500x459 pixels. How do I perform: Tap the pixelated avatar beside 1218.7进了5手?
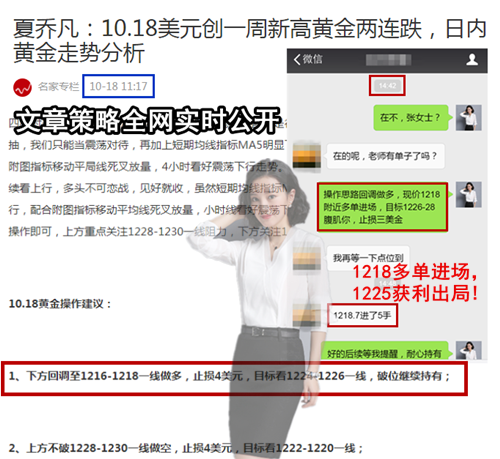pos(307,315)
